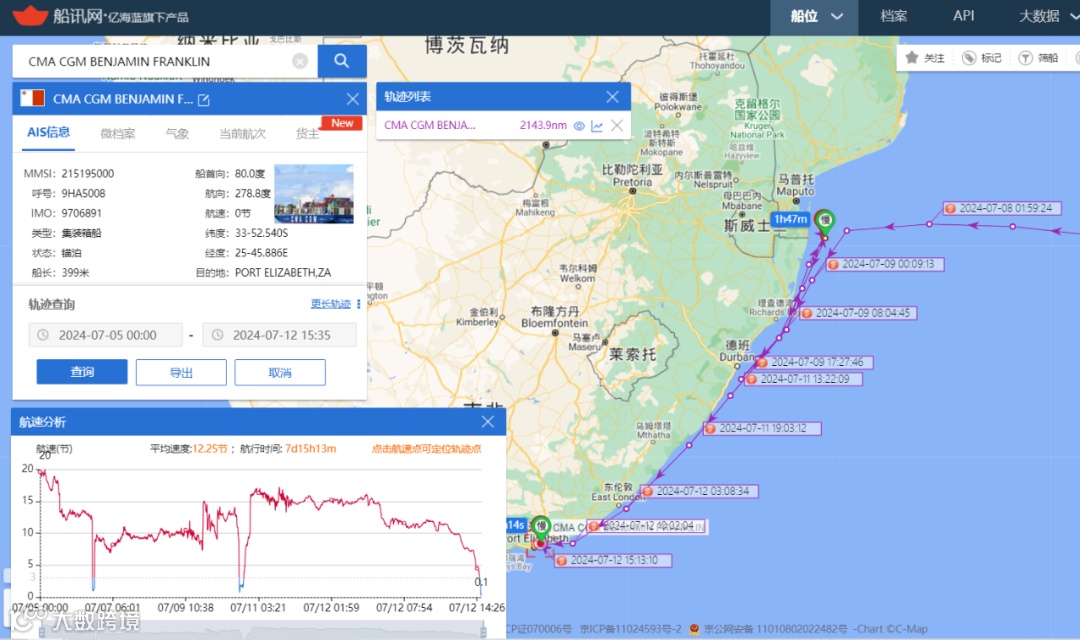
Task: Open the 大数据 menu item
Action: click(1039, 16)
